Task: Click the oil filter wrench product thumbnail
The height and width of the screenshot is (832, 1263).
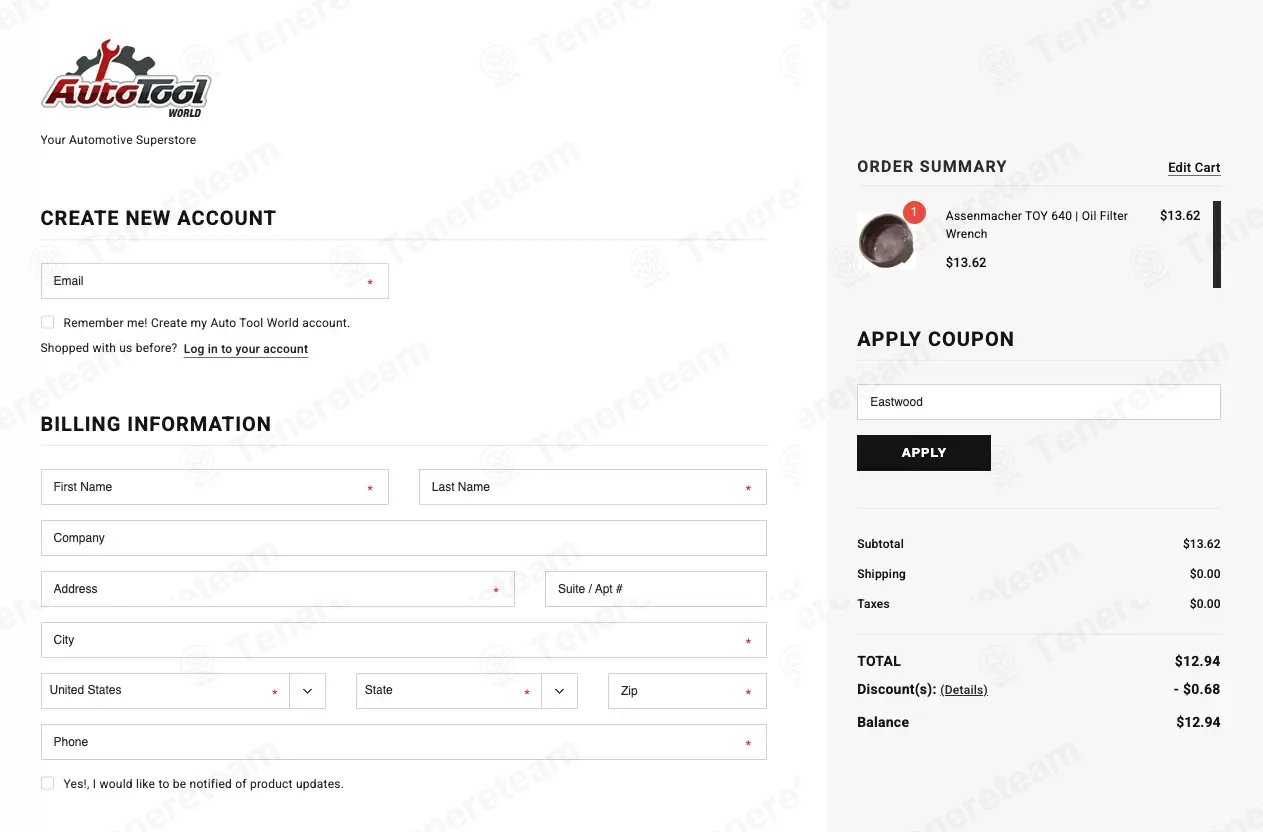Action: 886,240
